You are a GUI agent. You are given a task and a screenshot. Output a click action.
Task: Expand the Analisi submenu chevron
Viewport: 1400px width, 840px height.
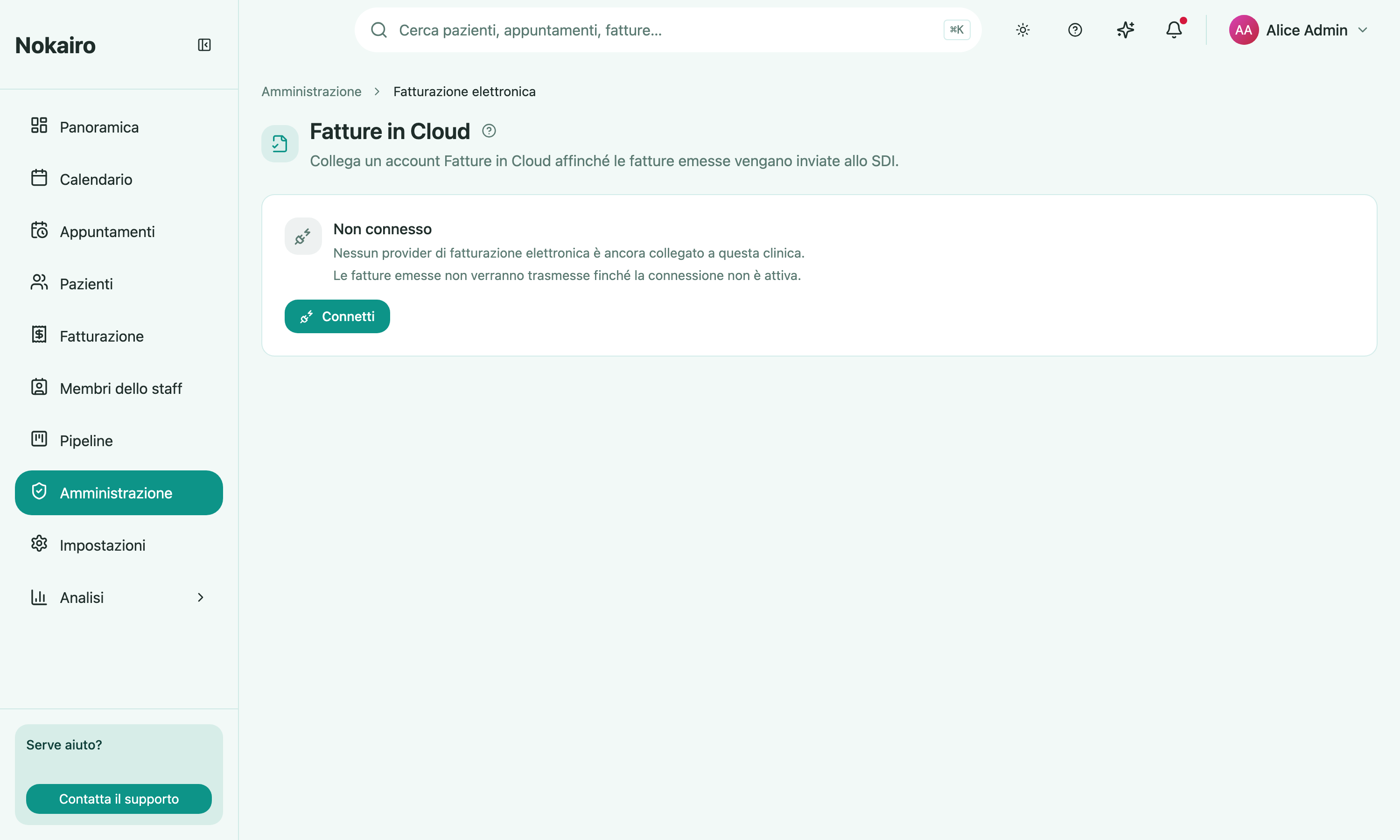[x=200, y=597]
